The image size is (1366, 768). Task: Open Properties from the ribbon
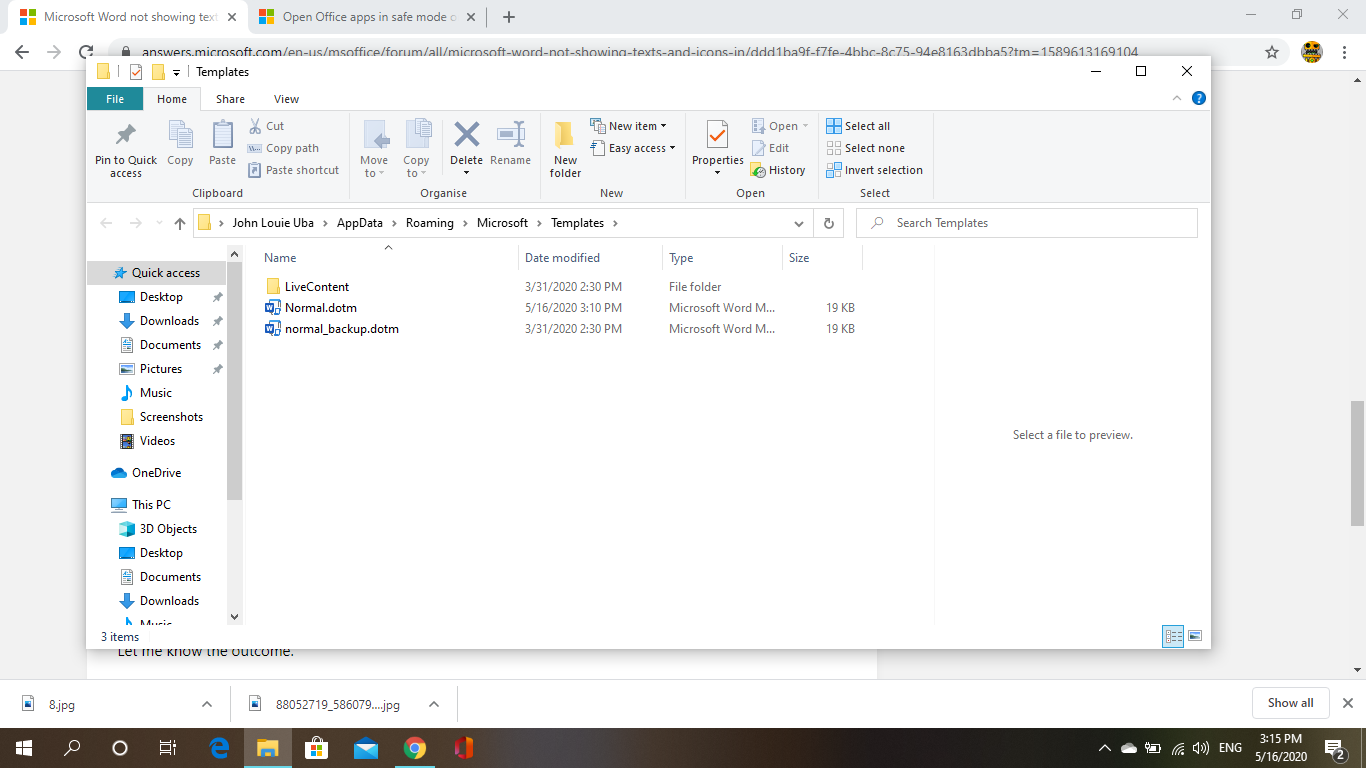(x=718, y=148)
